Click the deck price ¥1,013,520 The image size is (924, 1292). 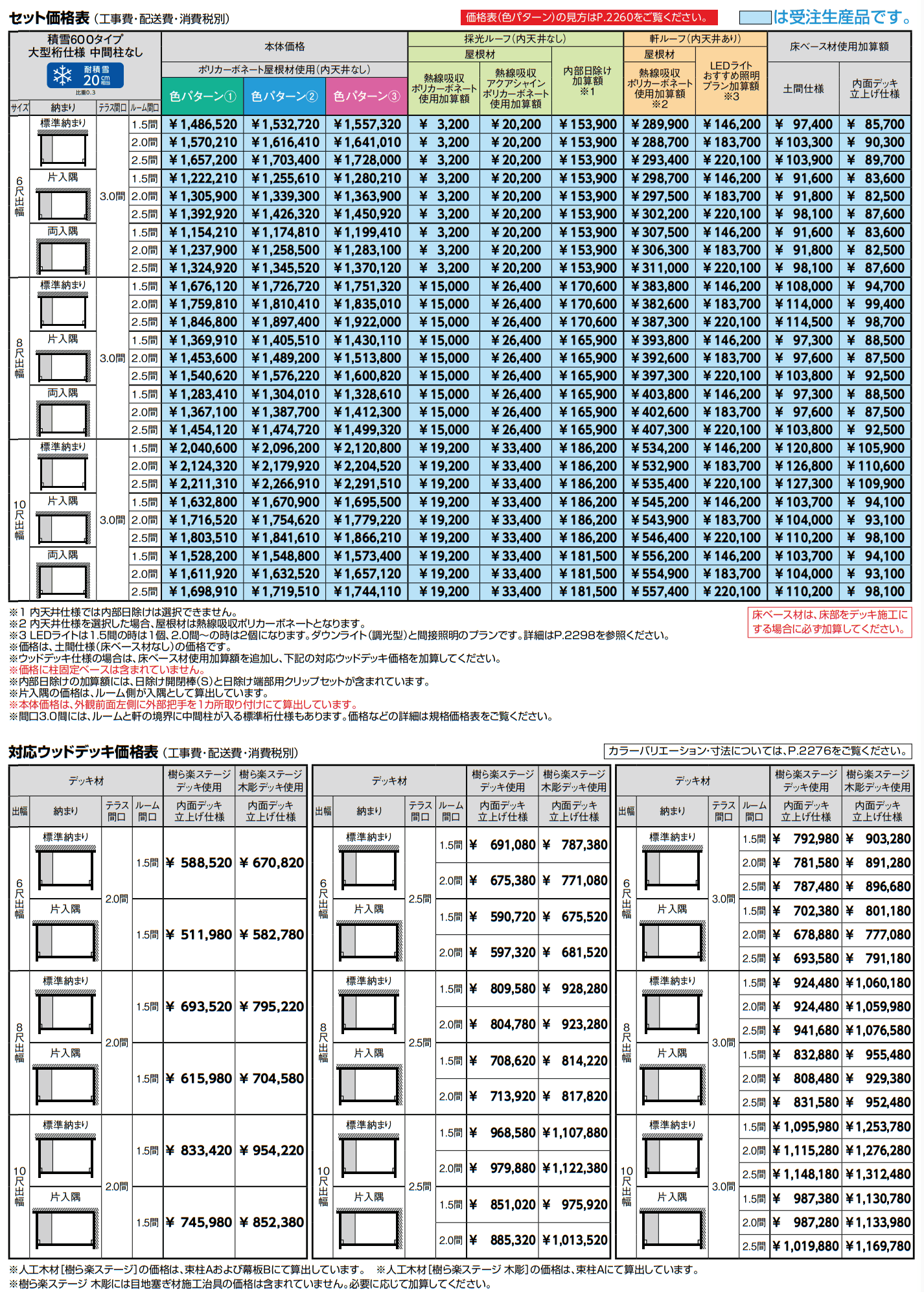point(574,1240)
